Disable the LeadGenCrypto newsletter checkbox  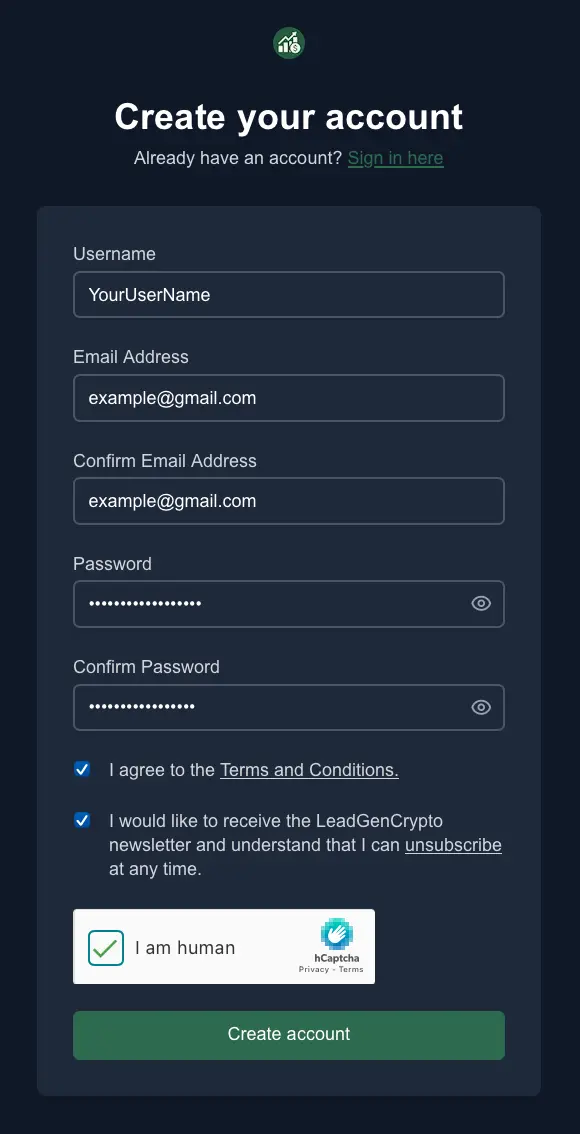[x=82, y=820]
